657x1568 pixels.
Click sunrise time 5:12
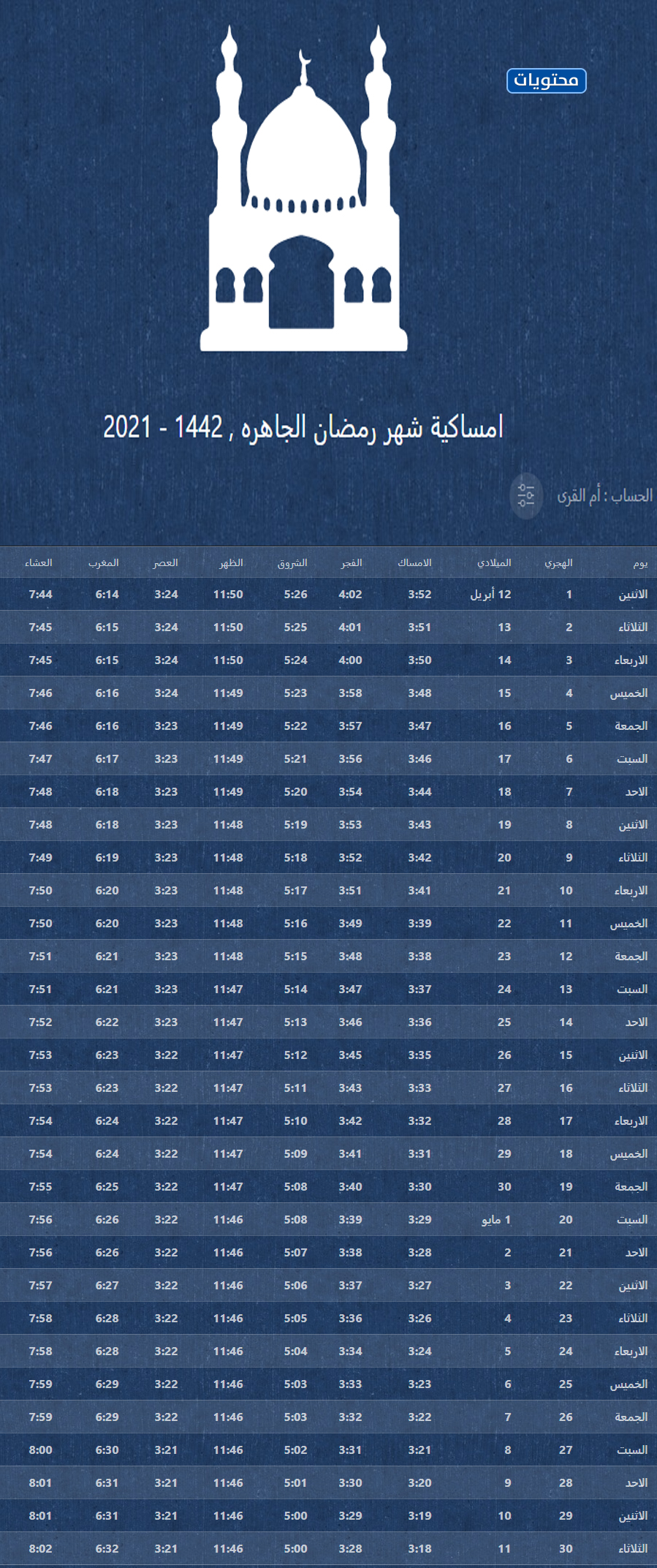tap(295, 1055)
